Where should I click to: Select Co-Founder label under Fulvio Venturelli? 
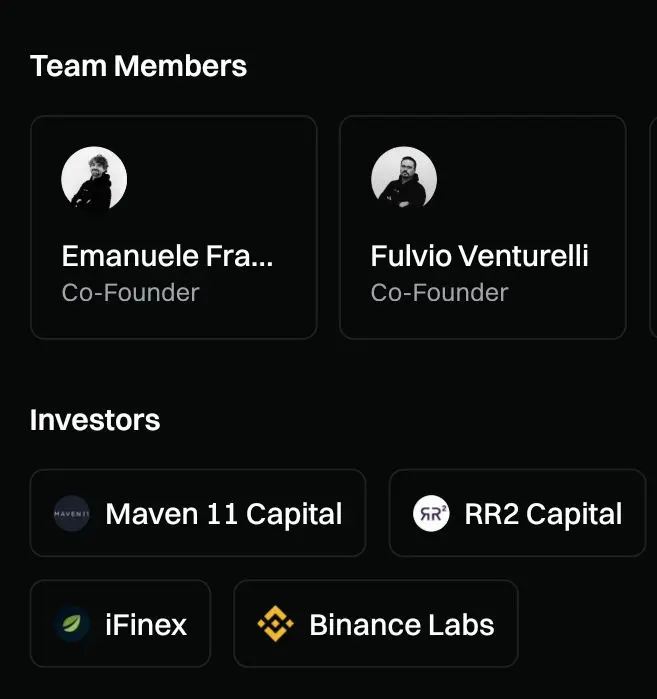click(x=439, y=293)
